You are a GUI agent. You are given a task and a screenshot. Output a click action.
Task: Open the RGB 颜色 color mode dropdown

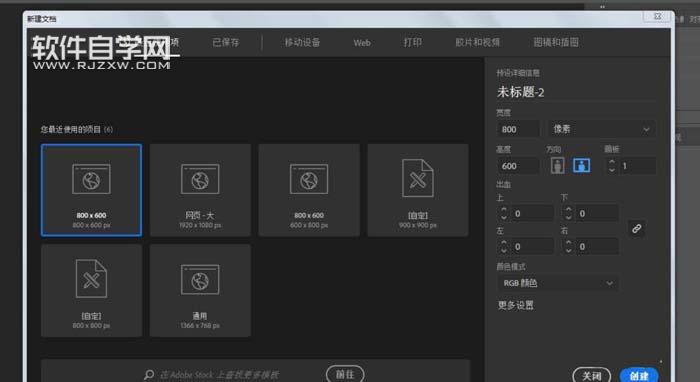point(558,283)
